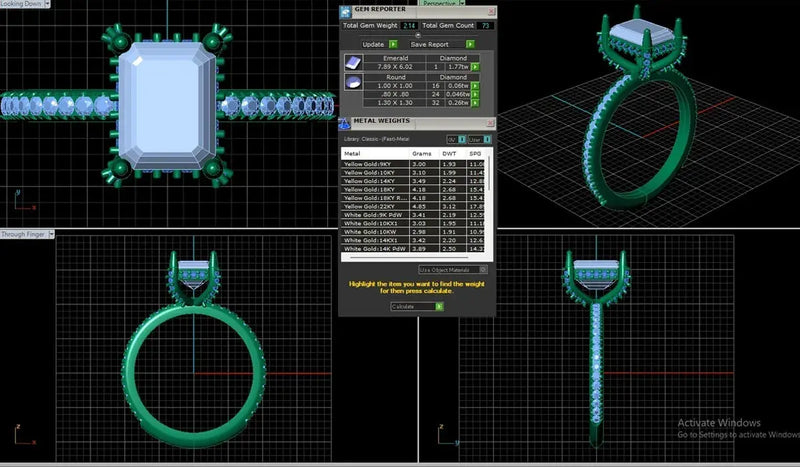800x467 pixels.
Task: Click the 1.00 X 1.00 round size cell
Action: point(395,86)
